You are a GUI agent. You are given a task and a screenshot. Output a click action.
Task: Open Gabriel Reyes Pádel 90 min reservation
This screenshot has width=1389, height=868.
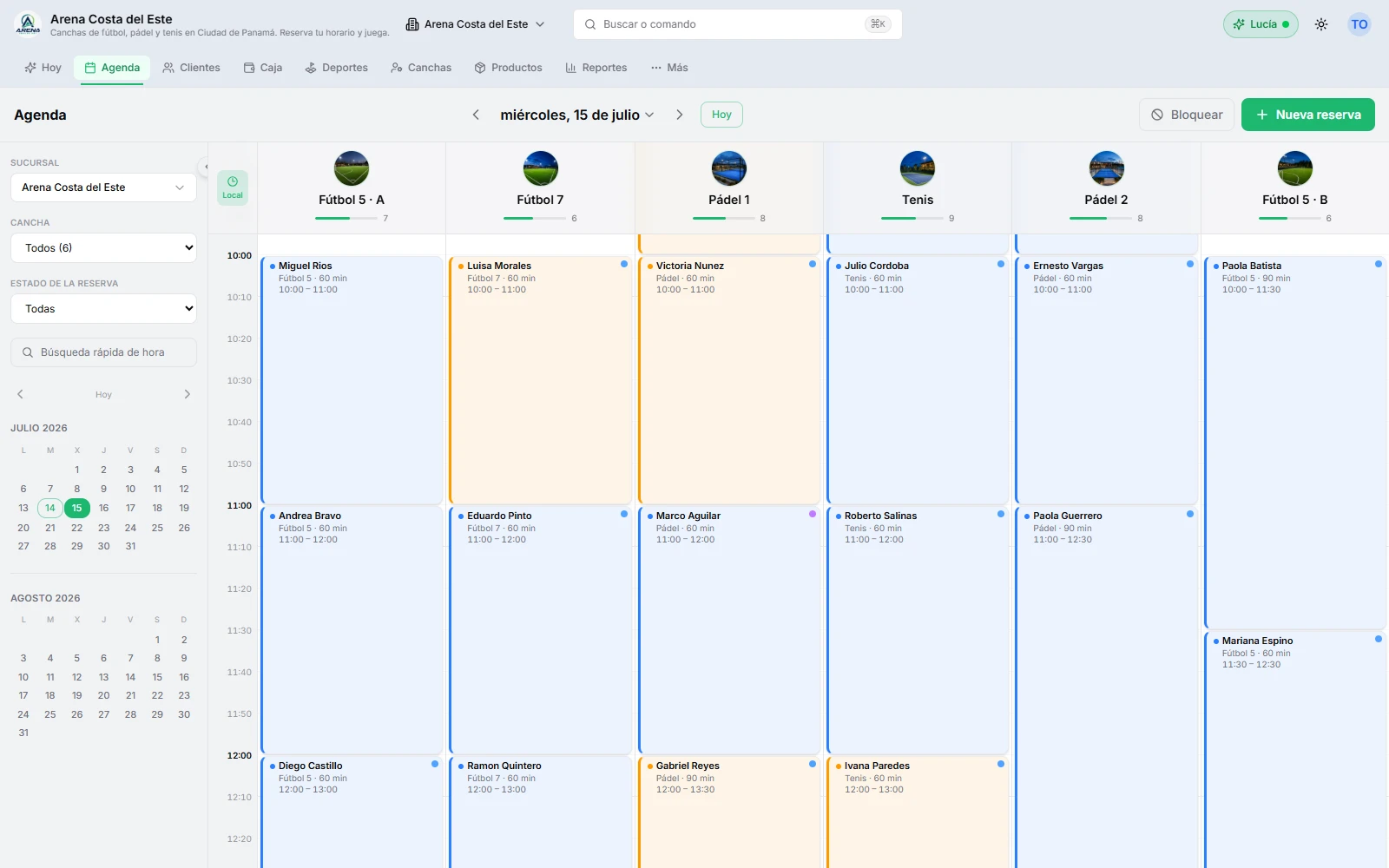(729, 812)
